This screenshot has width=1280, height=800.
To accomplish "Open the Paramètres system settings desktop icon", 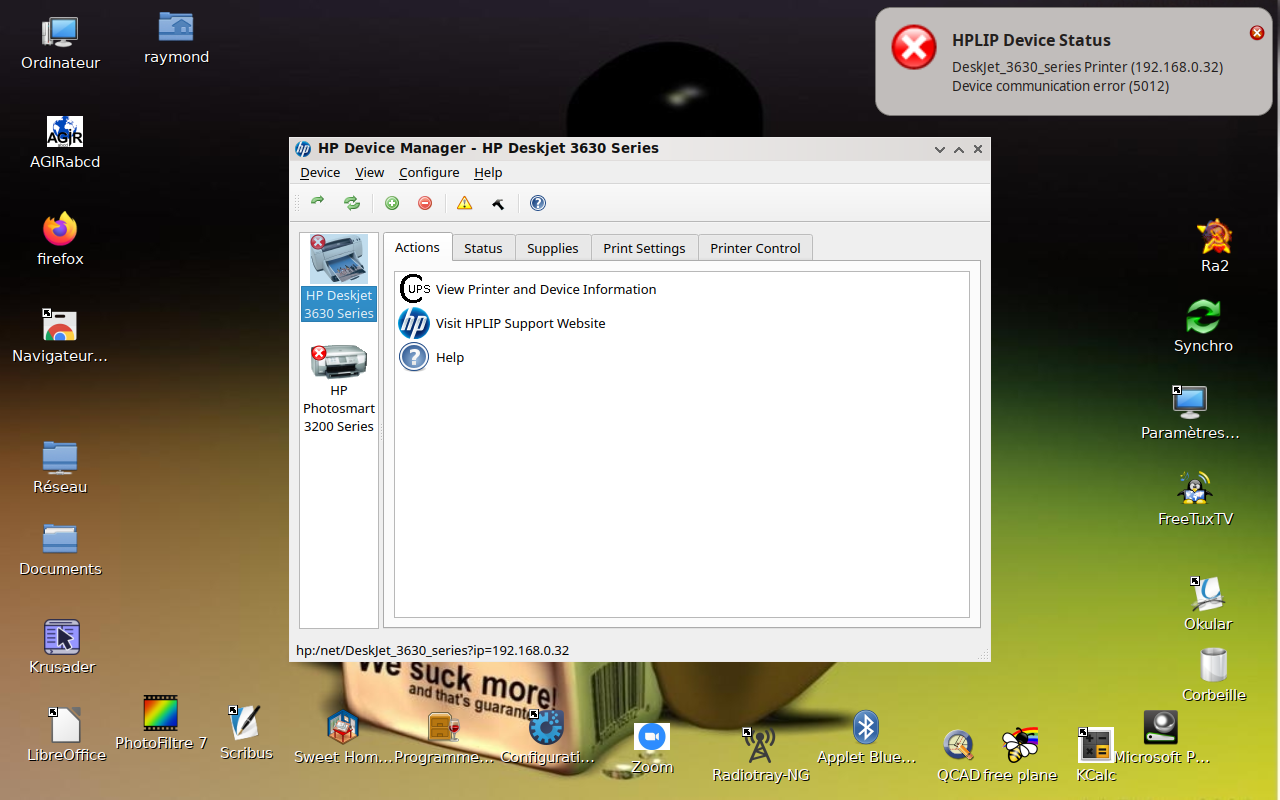I will click(x=1190, y=413).
